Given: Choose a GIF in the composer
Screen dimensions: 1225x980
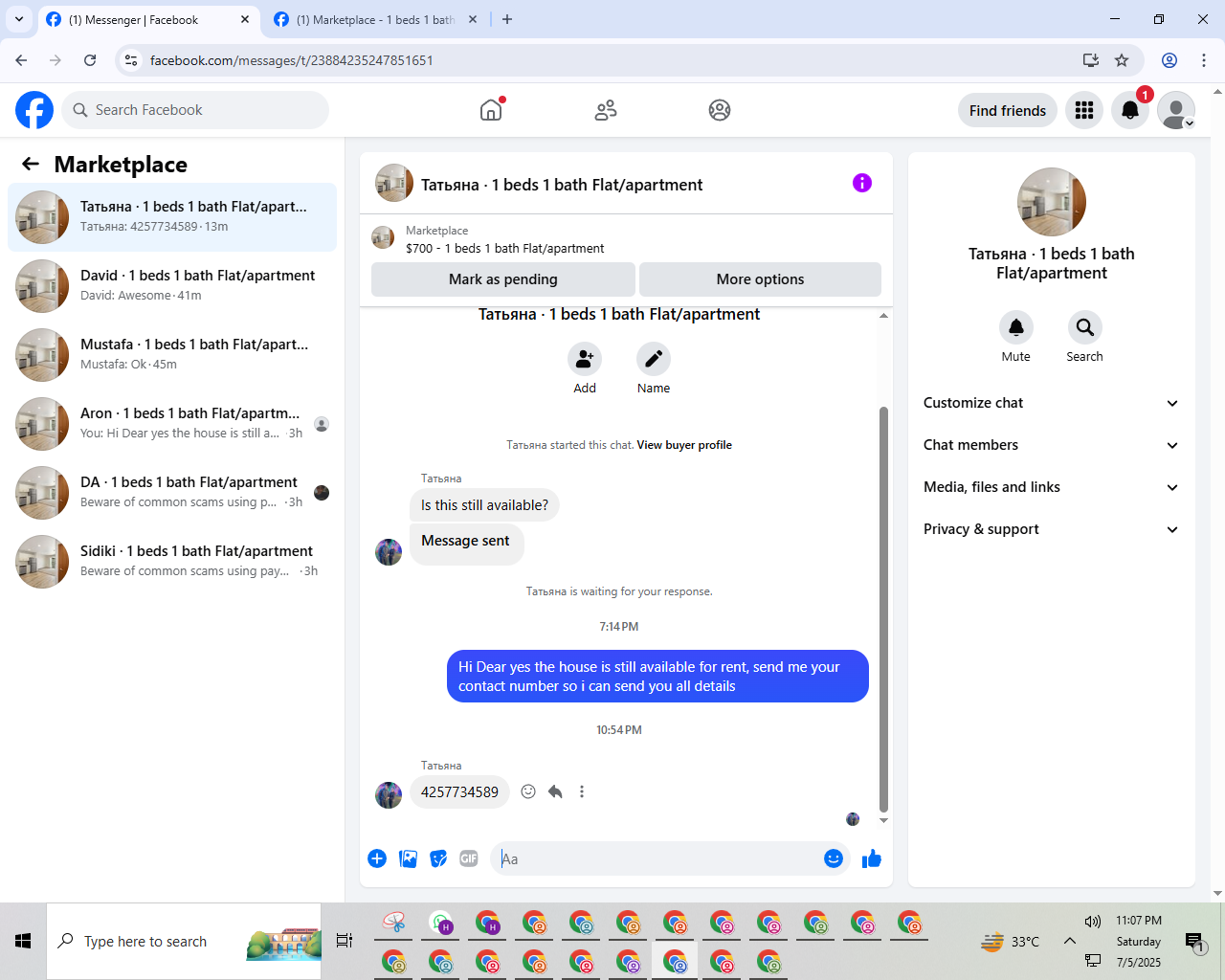Looking at the screenshot, I should [x=469, y=858].
